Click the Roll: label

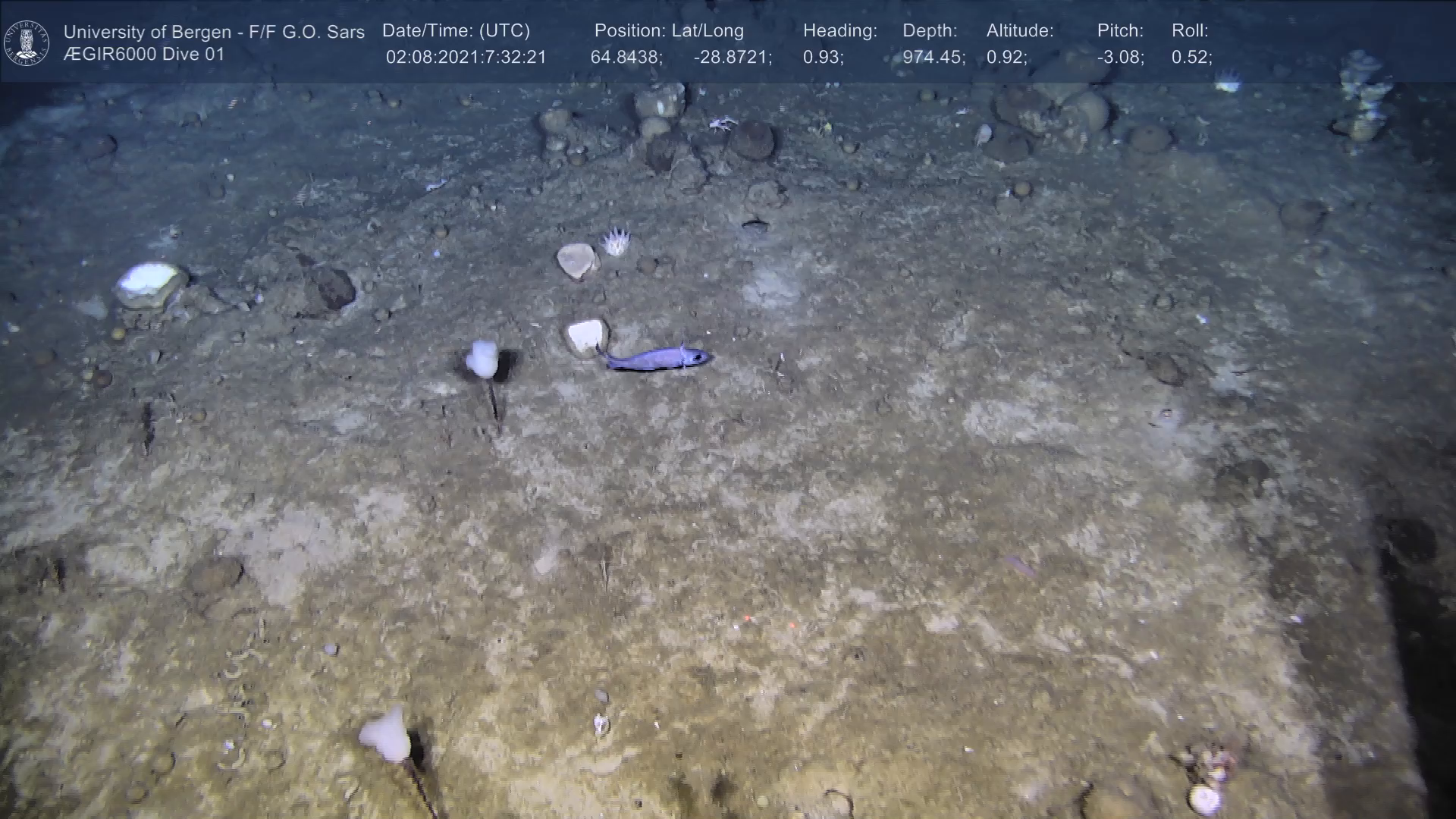1190,31
